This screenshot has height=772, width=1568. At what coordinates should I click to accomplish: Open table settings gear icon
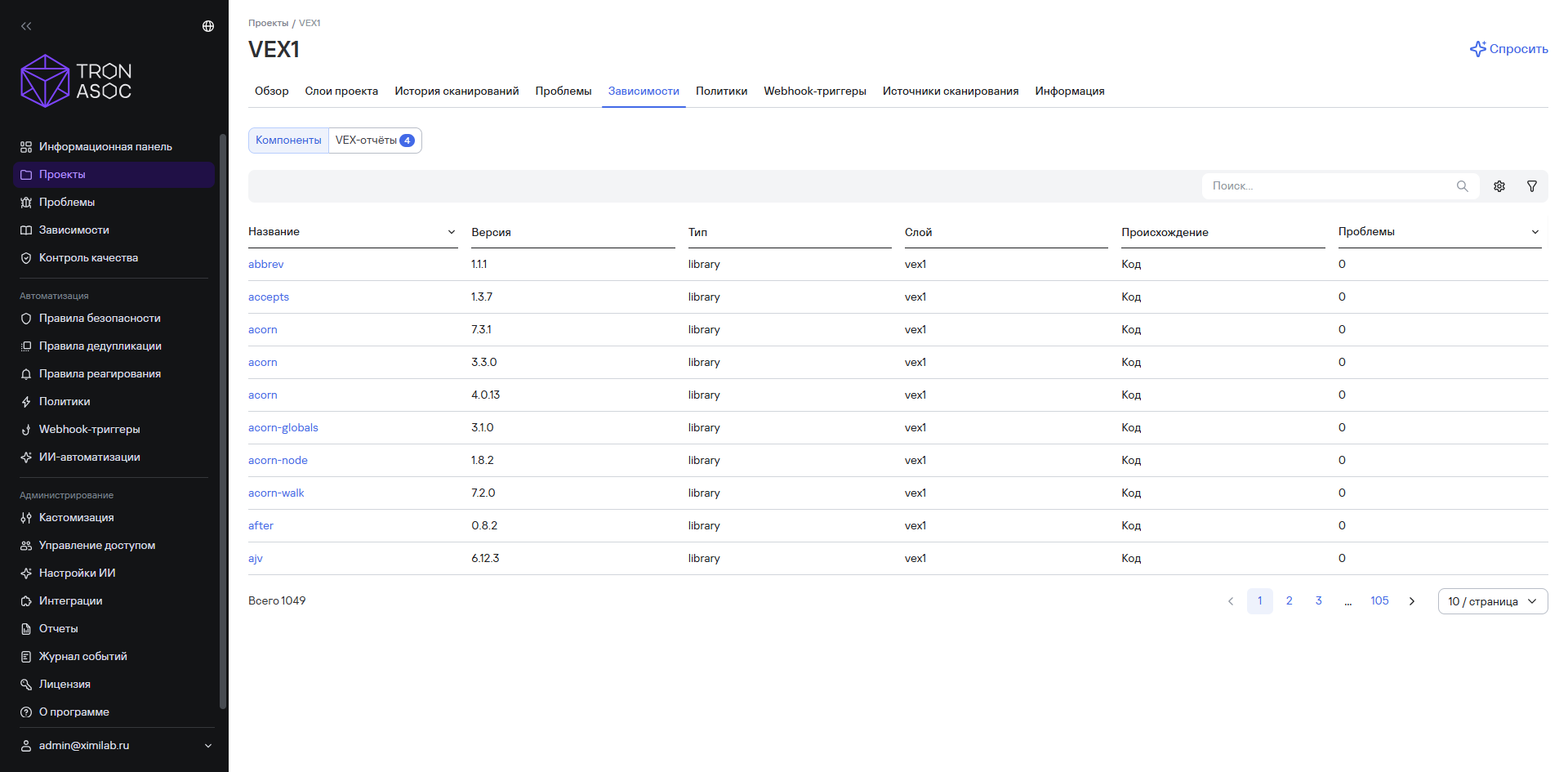coord(1499,186)
